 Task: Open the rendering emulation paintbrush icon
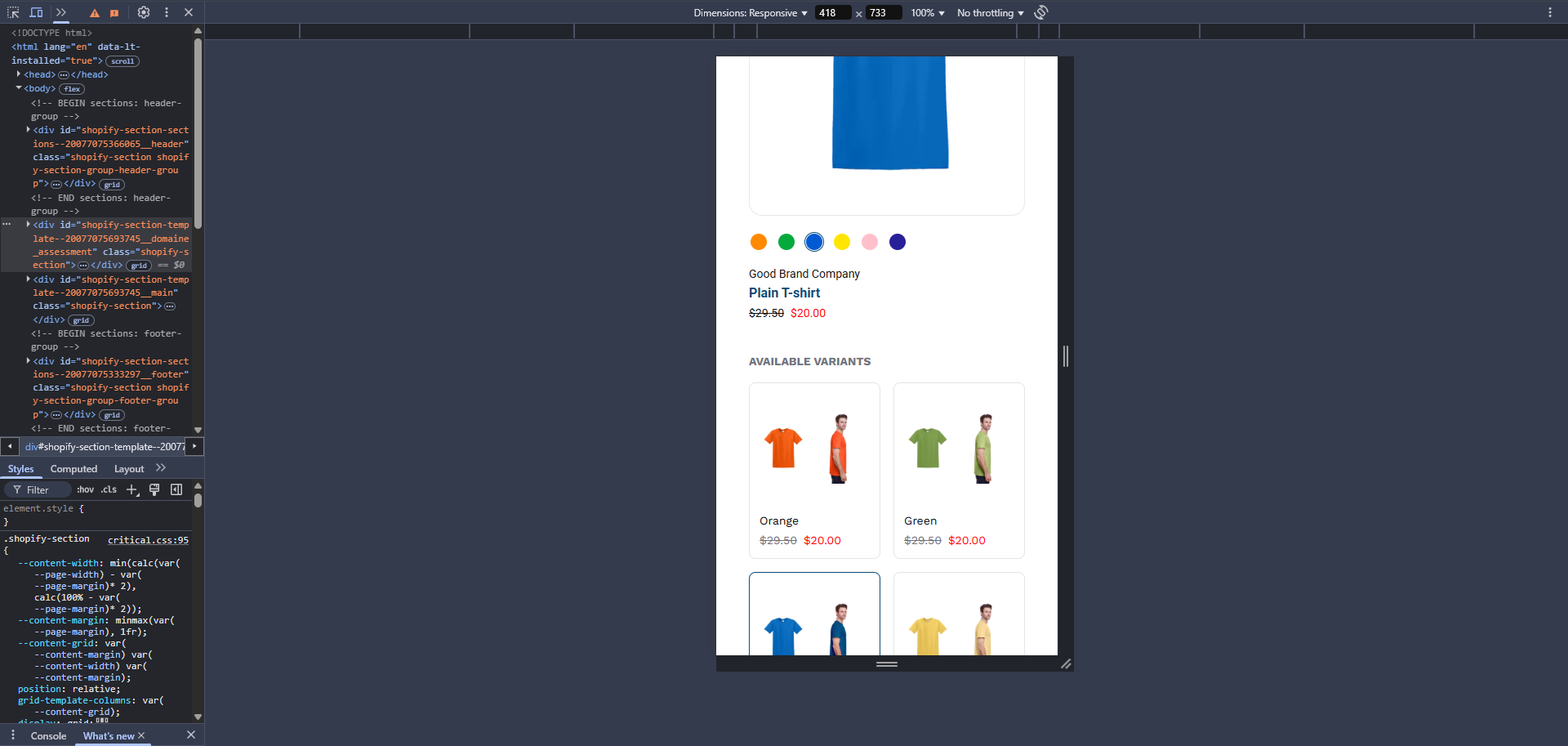[x=154, y=489]
